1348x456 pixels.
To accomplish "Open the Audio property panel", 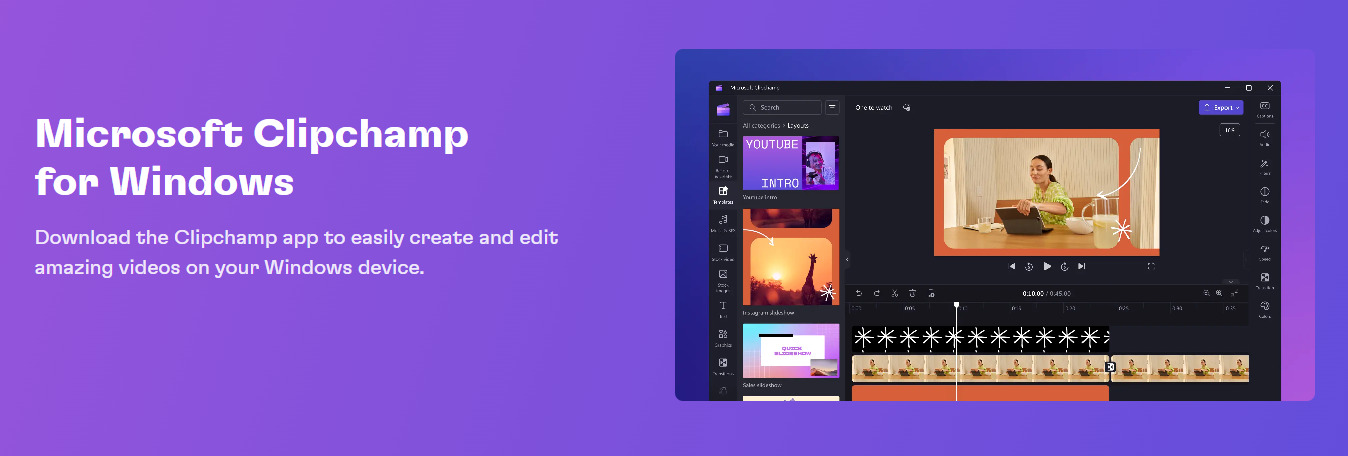I will click(1265, 137).
